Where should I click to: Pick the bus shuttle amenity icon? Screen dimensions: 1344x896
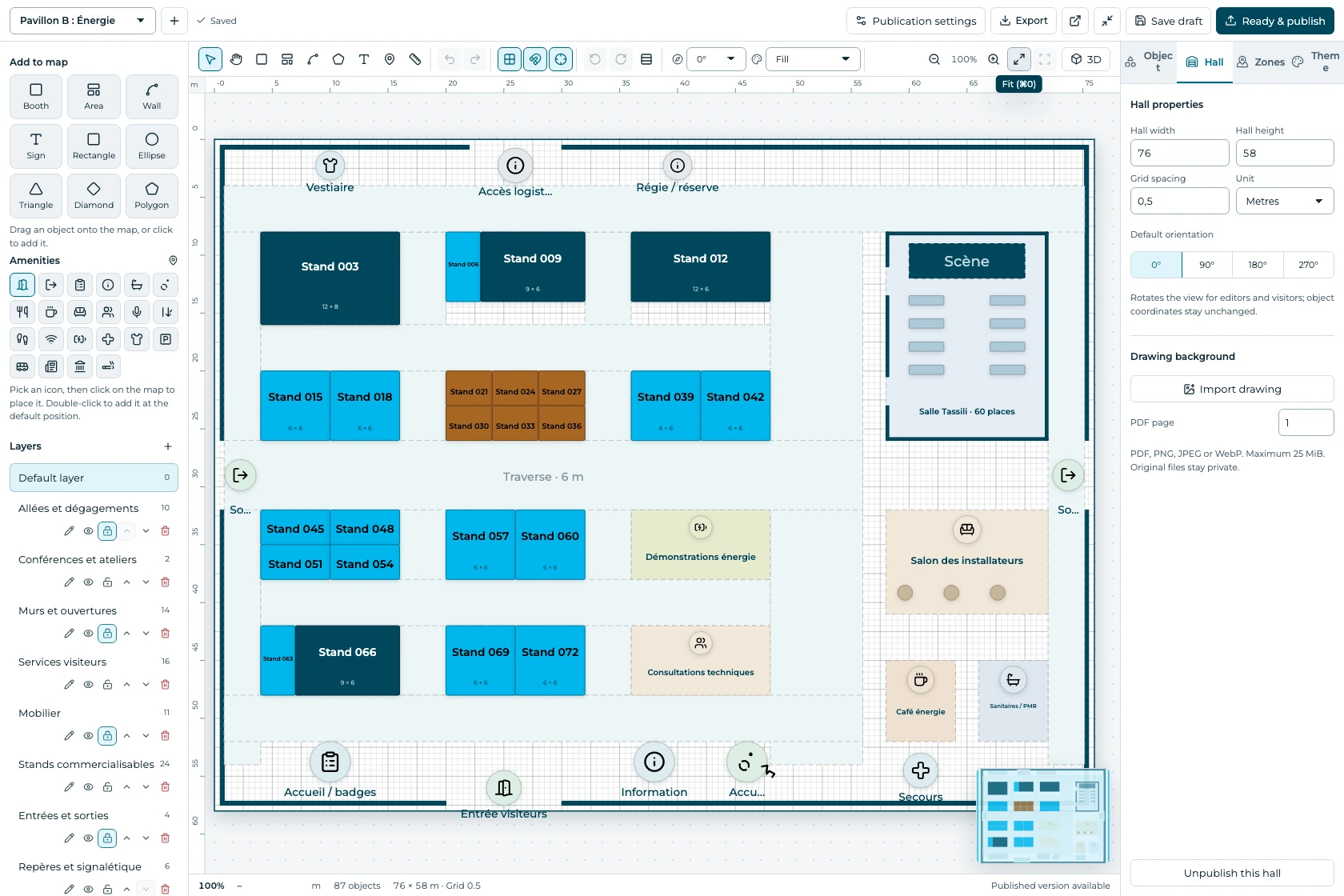[x=22, y=366]
